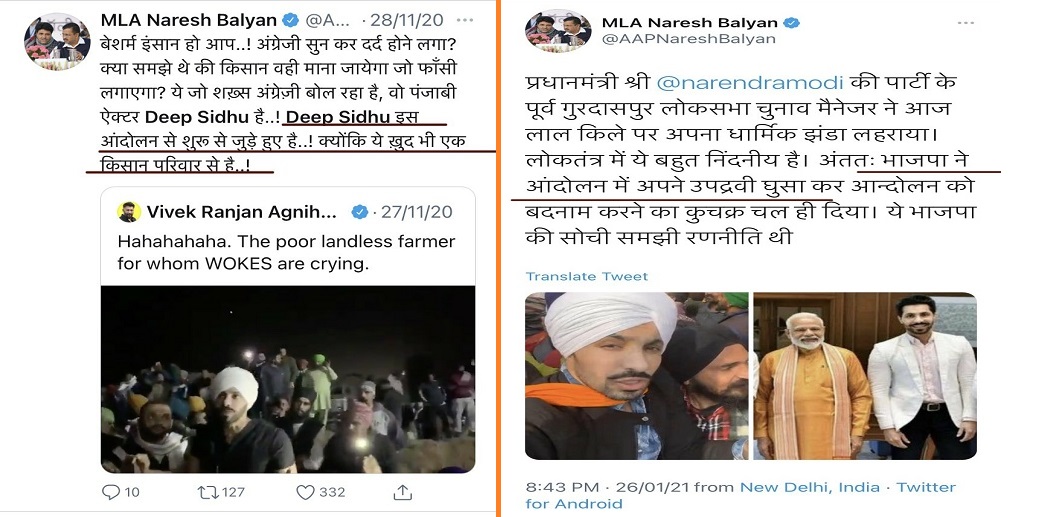
Task: Click verified badge next to Vivek Ranjan Agnihotri
Action: pyautogui.click(x=359, y=212)
